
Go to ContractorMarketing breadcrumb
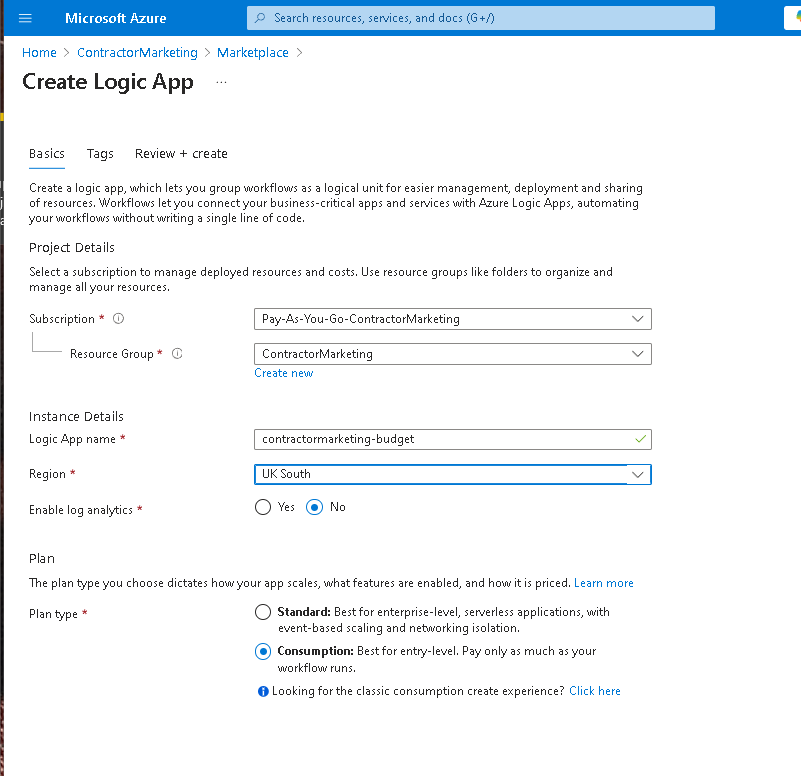137,53
